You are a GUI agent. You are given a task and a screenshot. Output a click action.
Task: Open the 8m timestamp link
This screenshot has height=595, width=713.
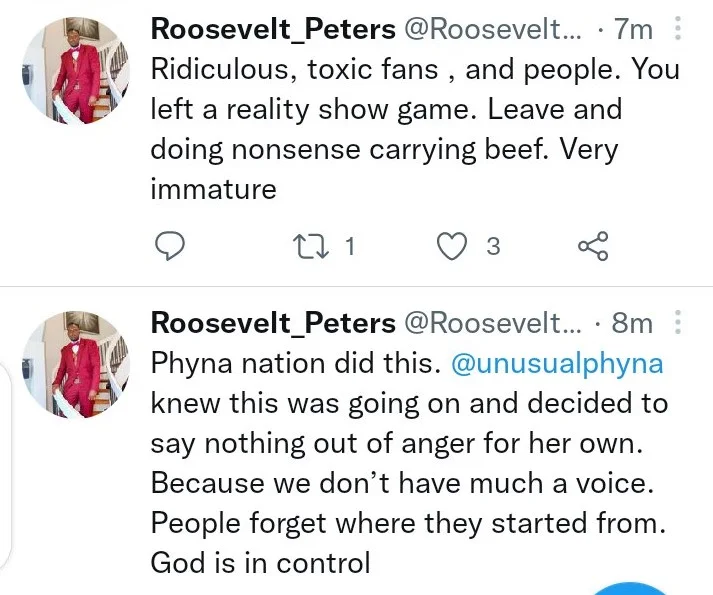coord(632,323)
